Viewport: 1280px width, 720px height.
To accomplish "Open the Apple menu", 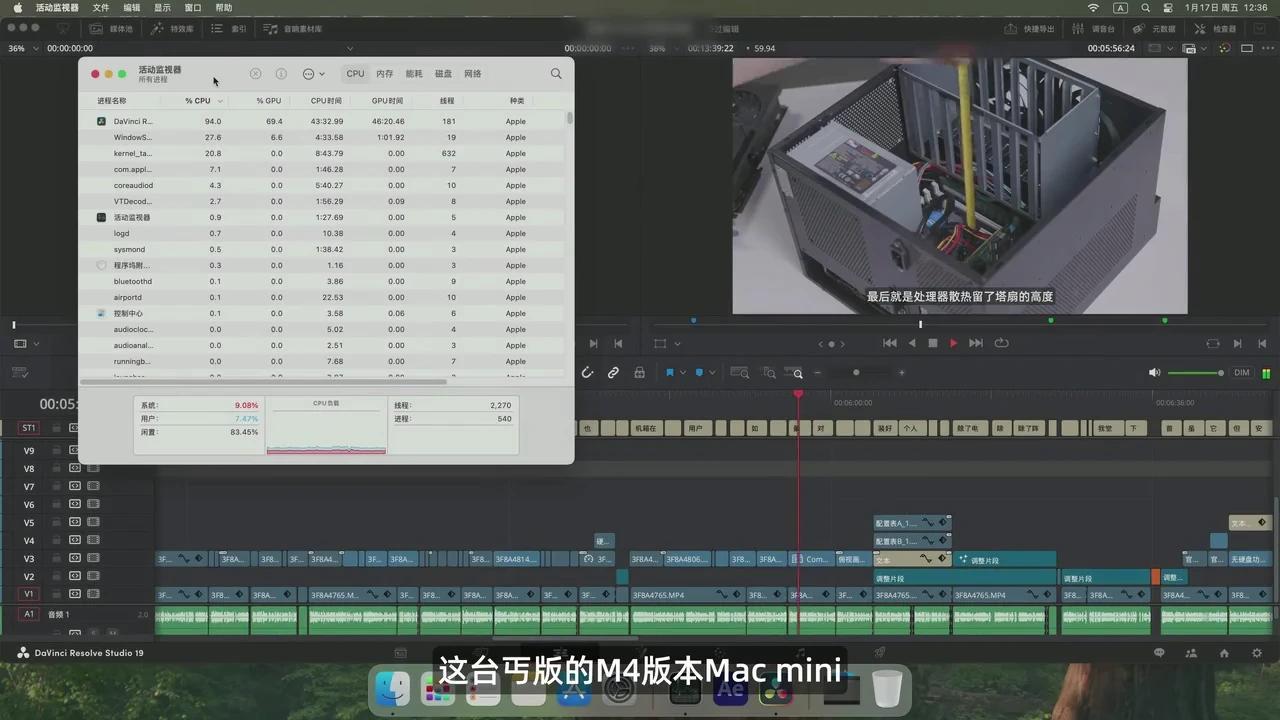I will [17, 8].
